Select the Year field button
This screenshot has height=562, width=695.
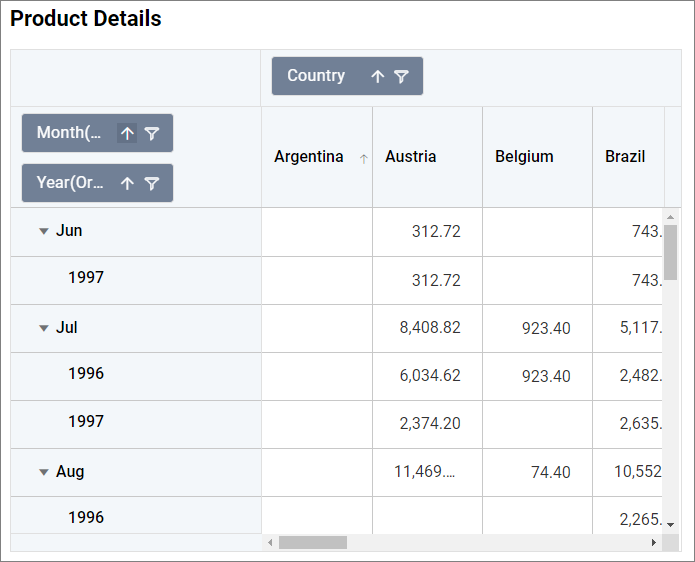(69, 183)
